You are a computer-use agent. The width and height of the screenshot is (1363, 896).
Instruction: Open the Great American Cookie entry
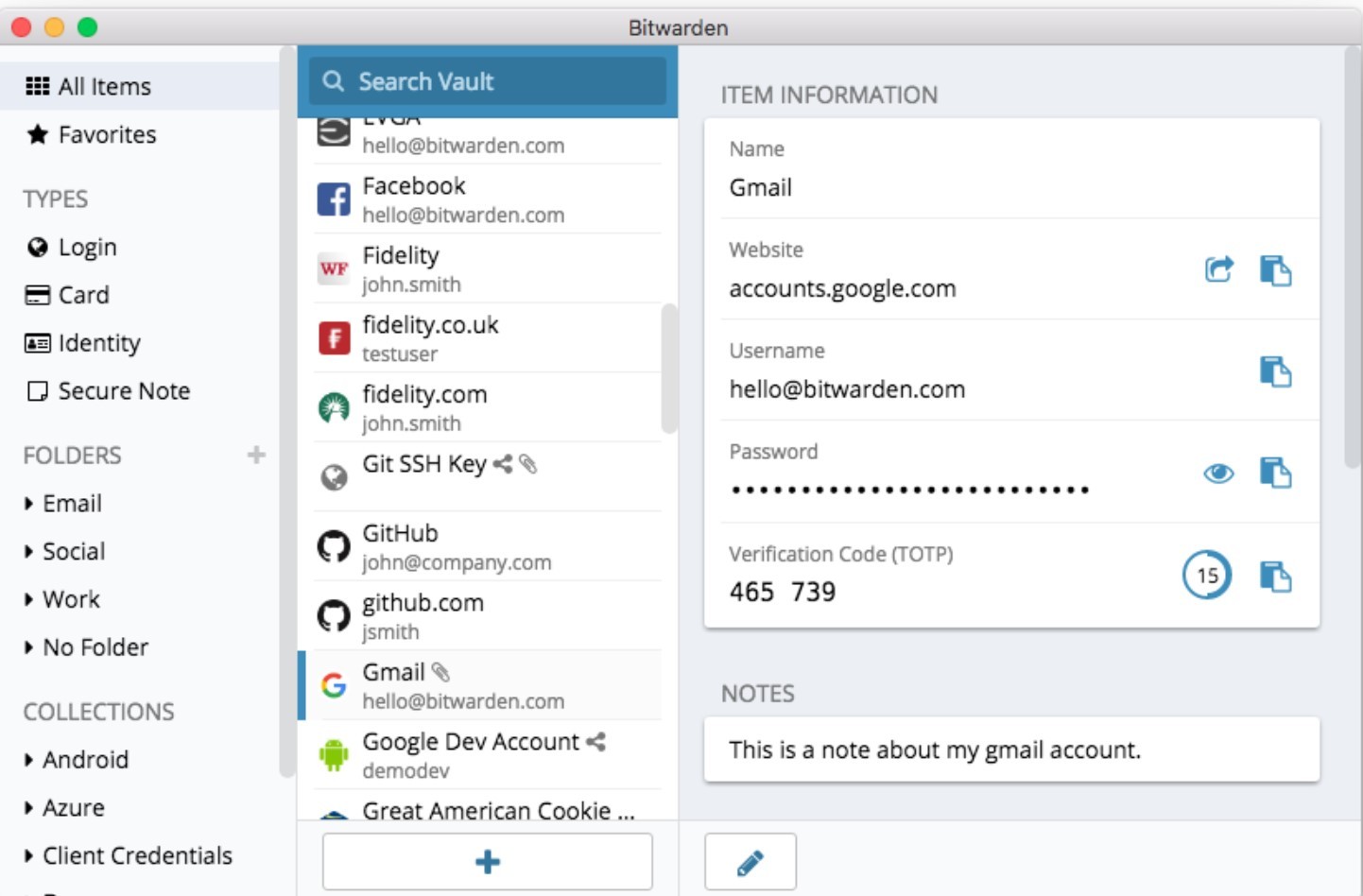pos(488,805)
